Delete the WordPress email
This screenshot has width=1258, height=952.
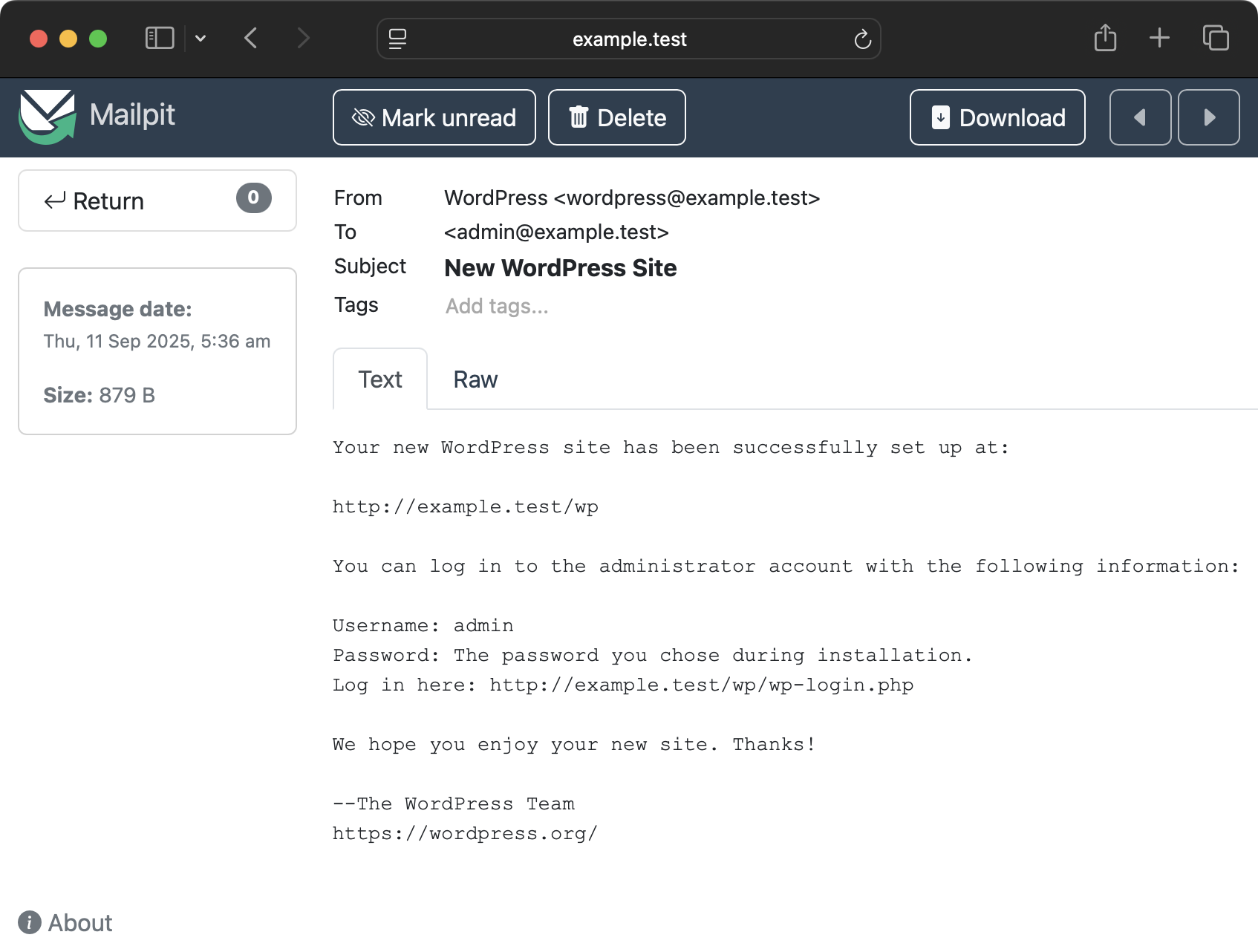(x=616, y=117)
